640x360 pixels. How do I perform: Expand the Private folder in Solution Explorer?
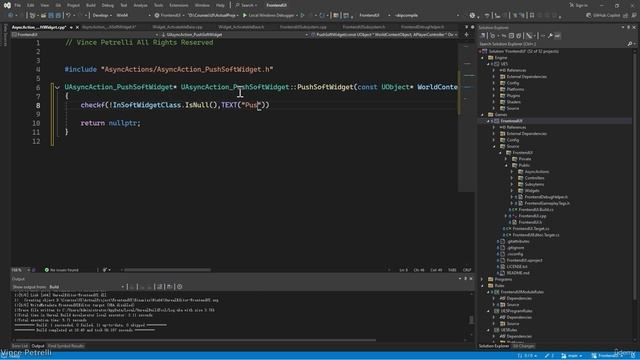(x=506, y=159)
